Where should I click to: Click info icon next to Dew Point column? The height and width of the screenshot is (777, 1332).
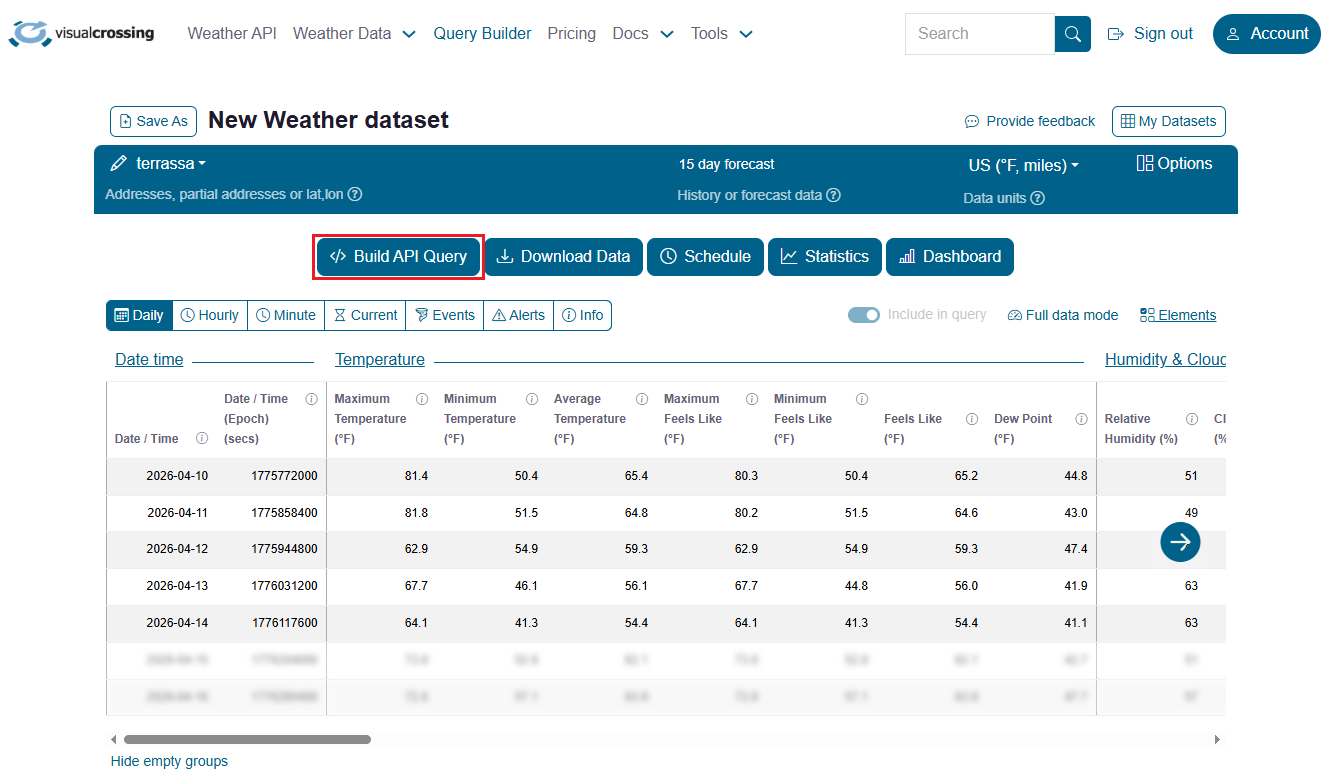[x=1081, y=419]
